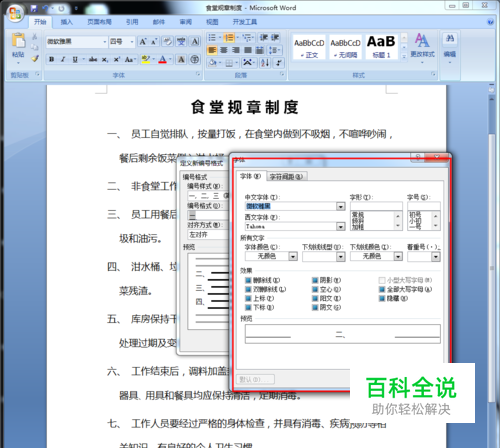Apply subscript formatting
Screen dimensions: 500x448
tap(105, 59)
